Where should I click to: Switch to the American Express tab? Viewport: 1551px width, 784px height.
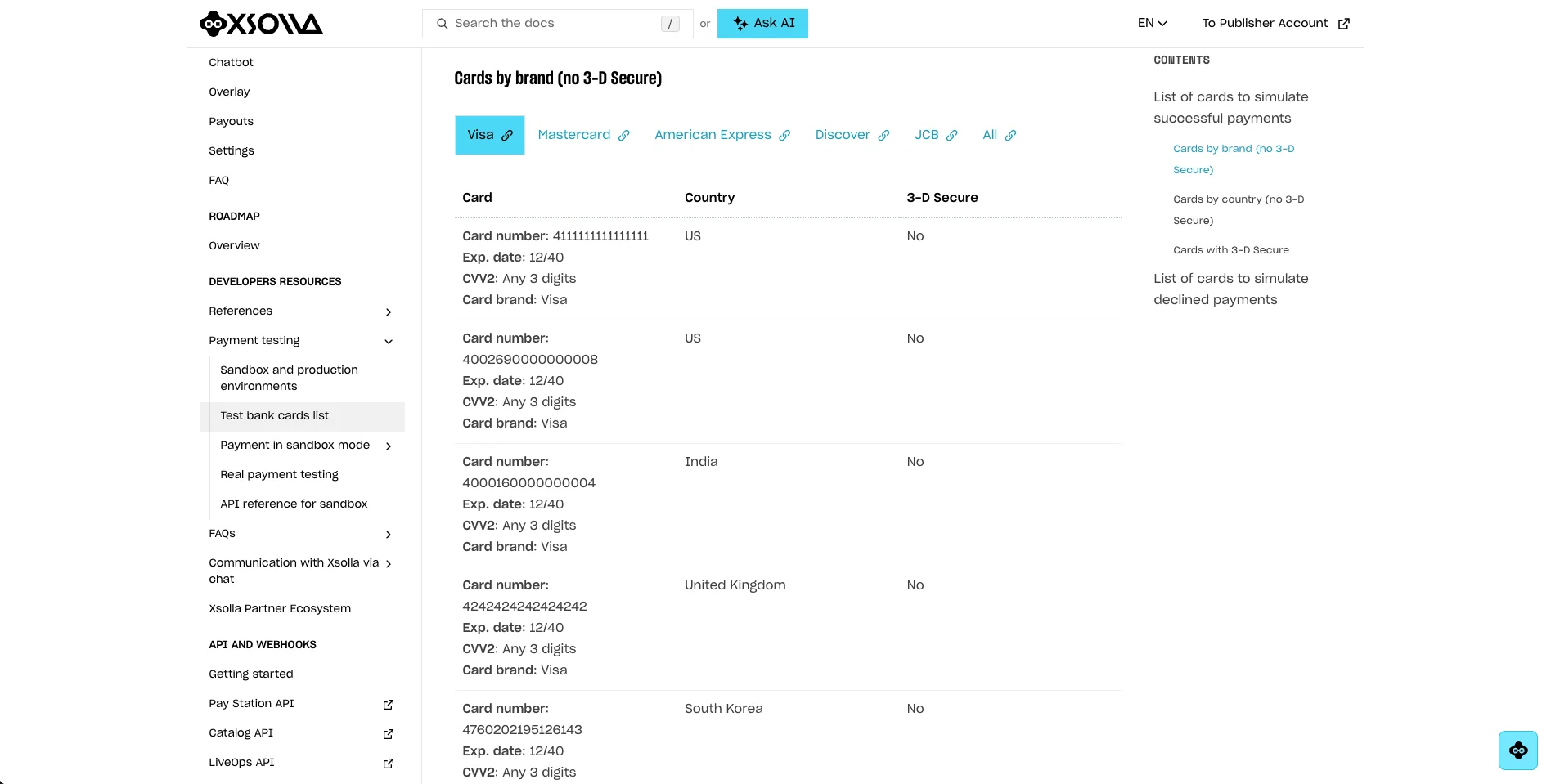(x=722, y=135)
